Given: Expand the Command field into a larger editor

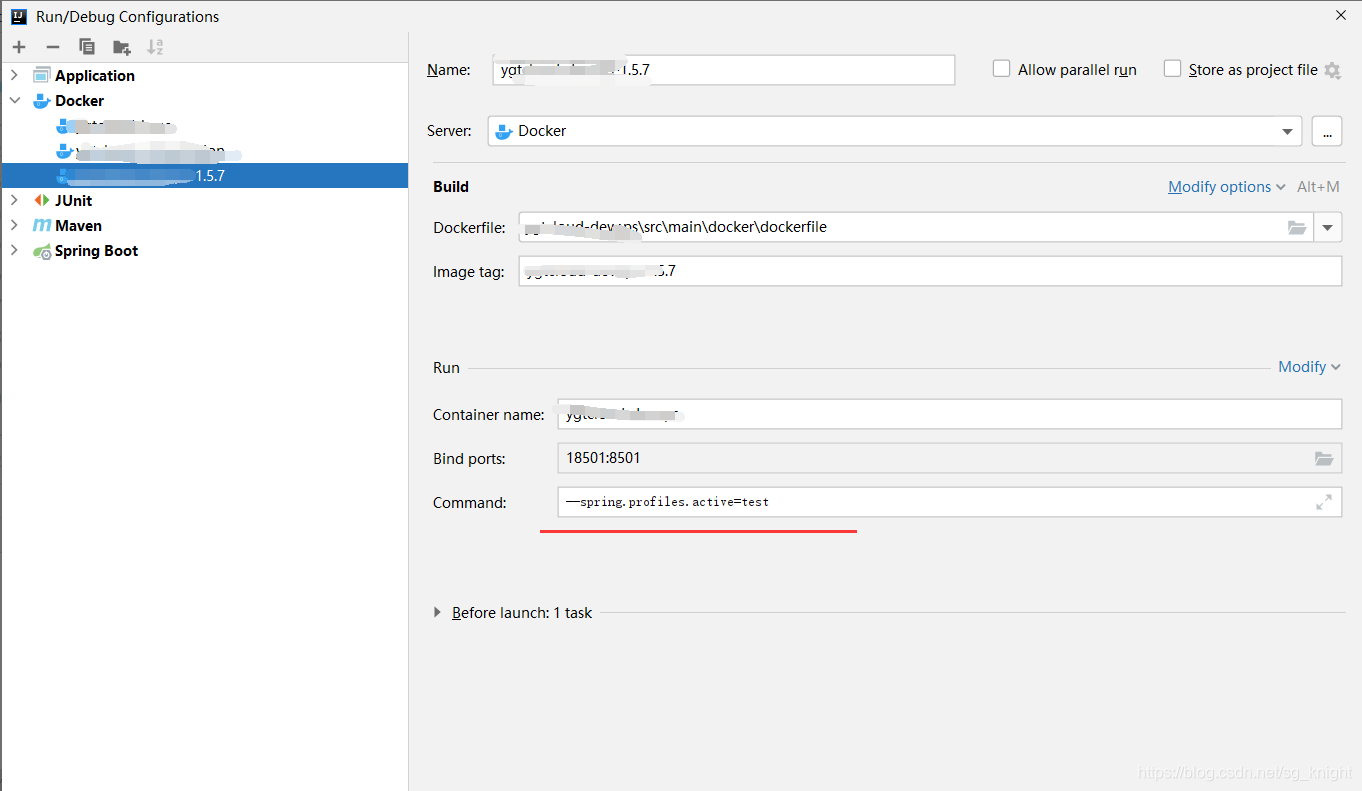Looking at the screenshot, I should point(1324,502).
